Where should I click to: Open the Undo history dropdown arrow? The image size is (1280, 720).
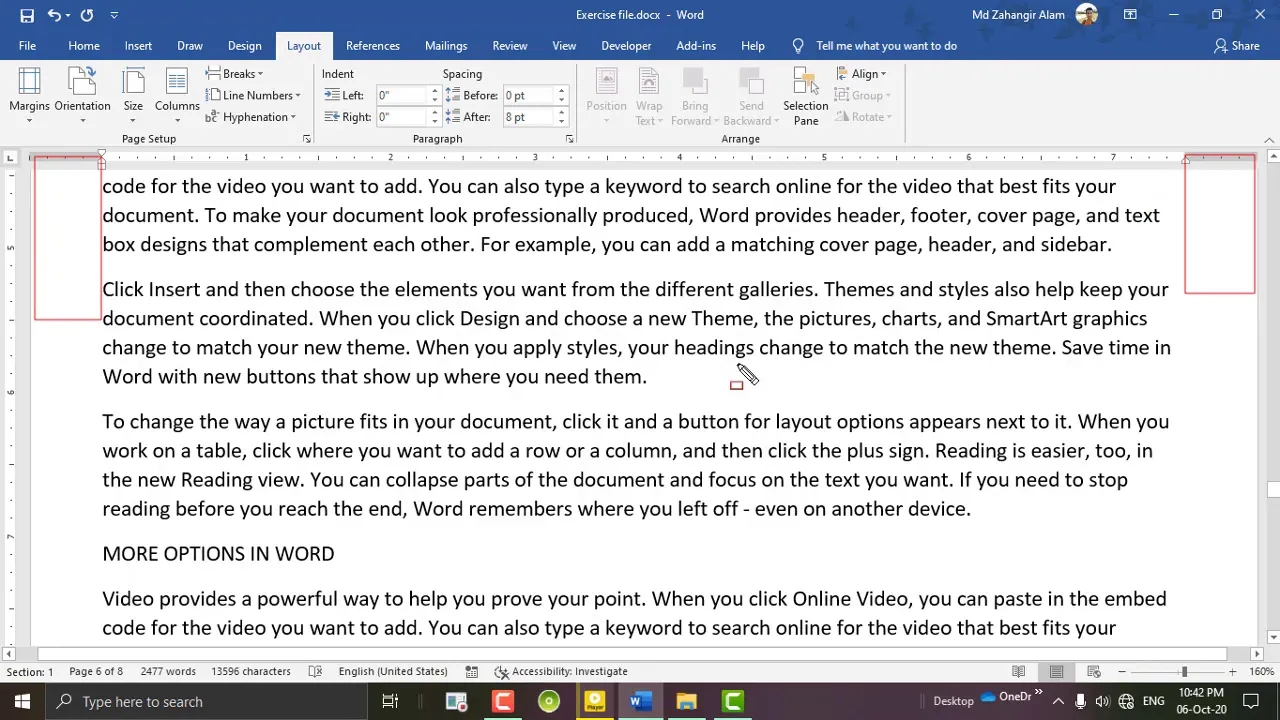coord(68,15)
